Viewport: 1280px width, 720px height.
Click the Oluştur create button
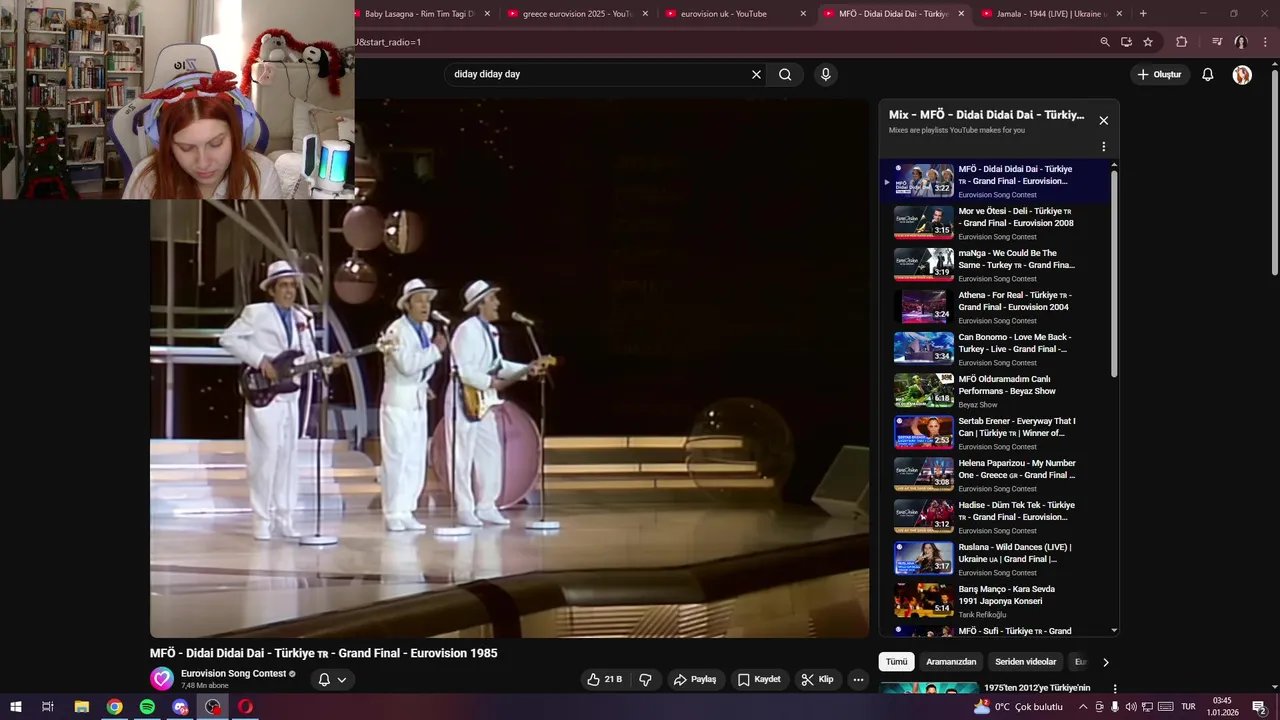[x=1159, y=74]
